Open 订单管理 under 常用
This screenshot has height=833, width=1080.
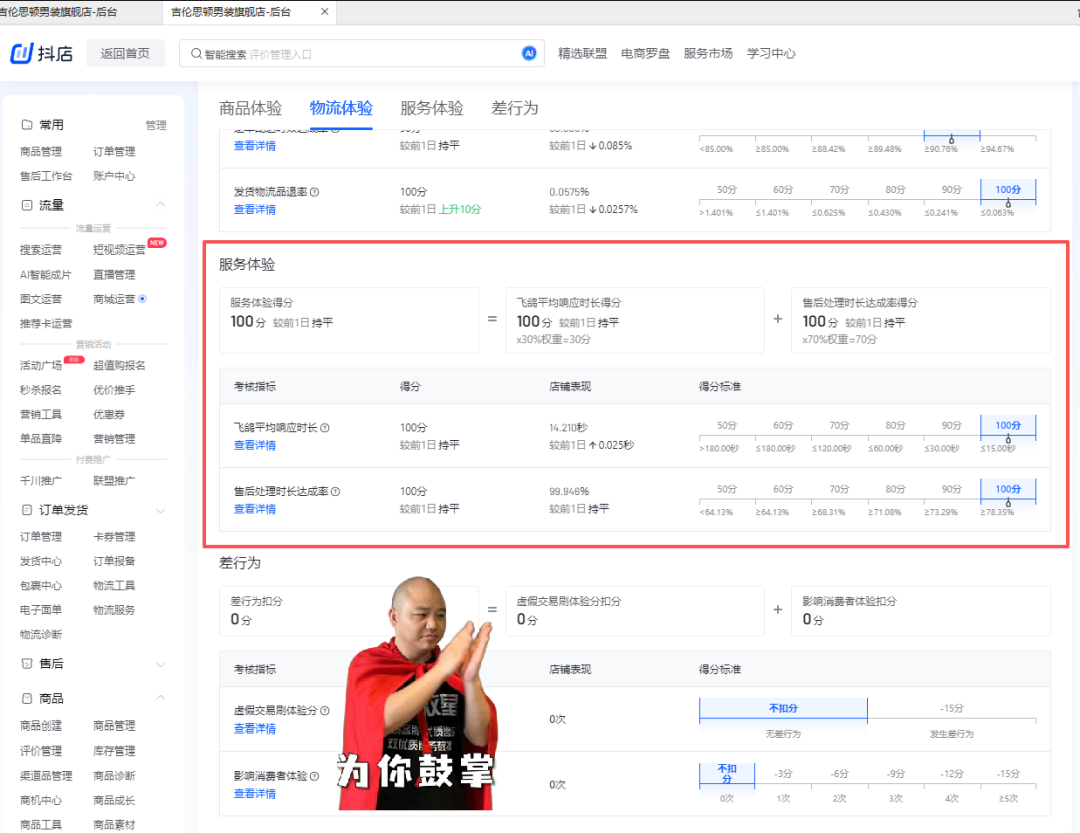114,152
